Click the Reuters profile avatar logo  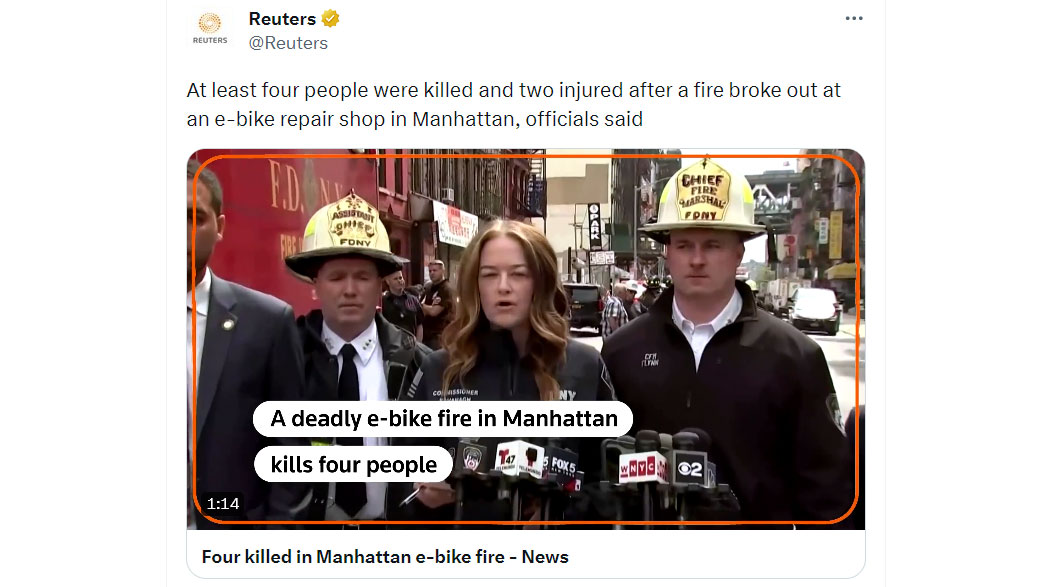(210, 28)
